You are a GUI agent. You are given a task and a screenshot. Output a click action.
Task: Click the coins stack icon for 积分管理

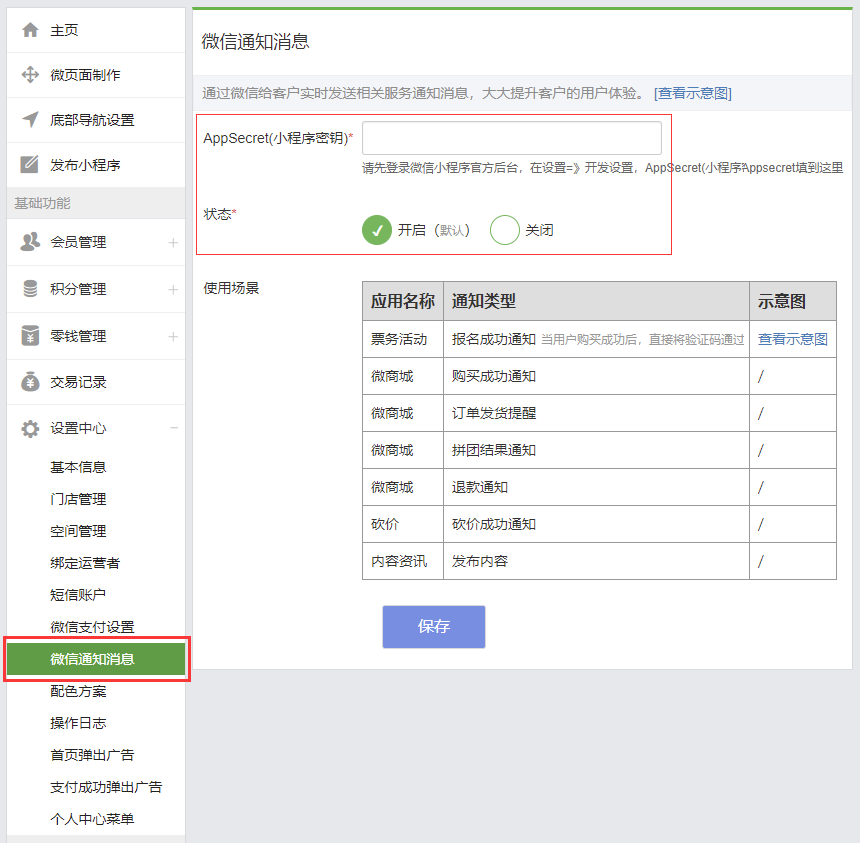[30, 289]
